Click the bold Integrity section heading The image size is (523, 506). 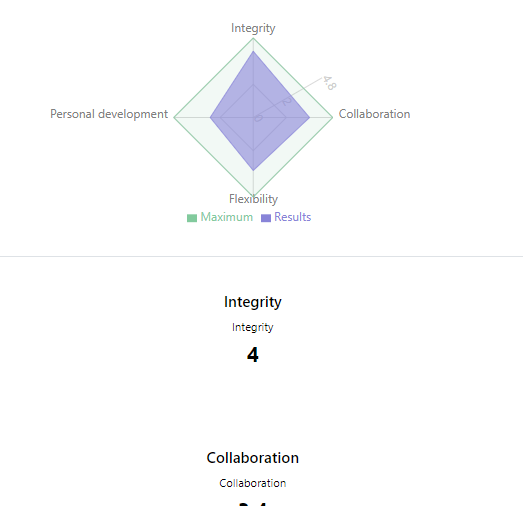[253, 302]
